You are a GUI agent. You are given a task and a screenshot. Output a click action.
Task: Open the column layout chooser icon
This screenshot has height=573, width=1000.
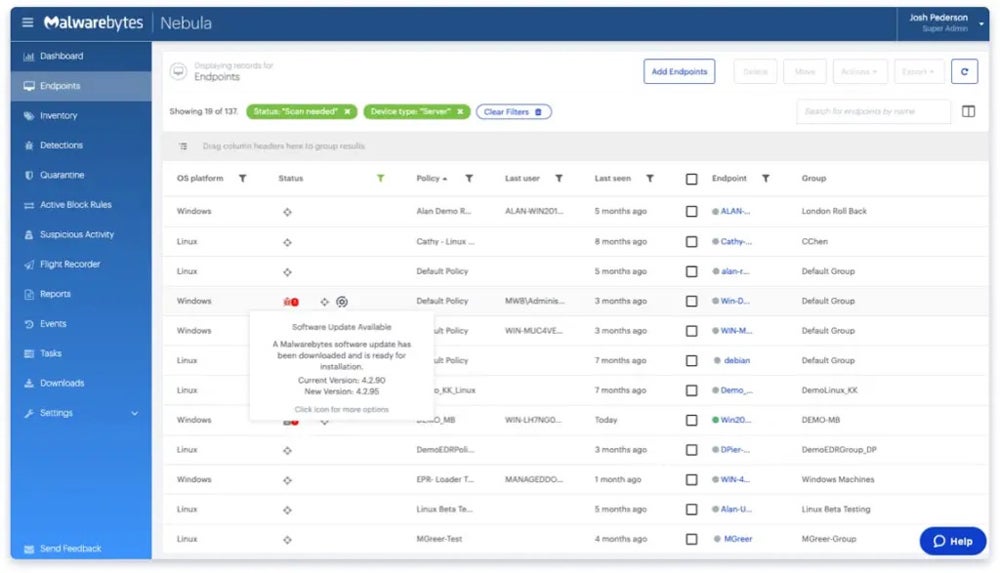[968, 112]
